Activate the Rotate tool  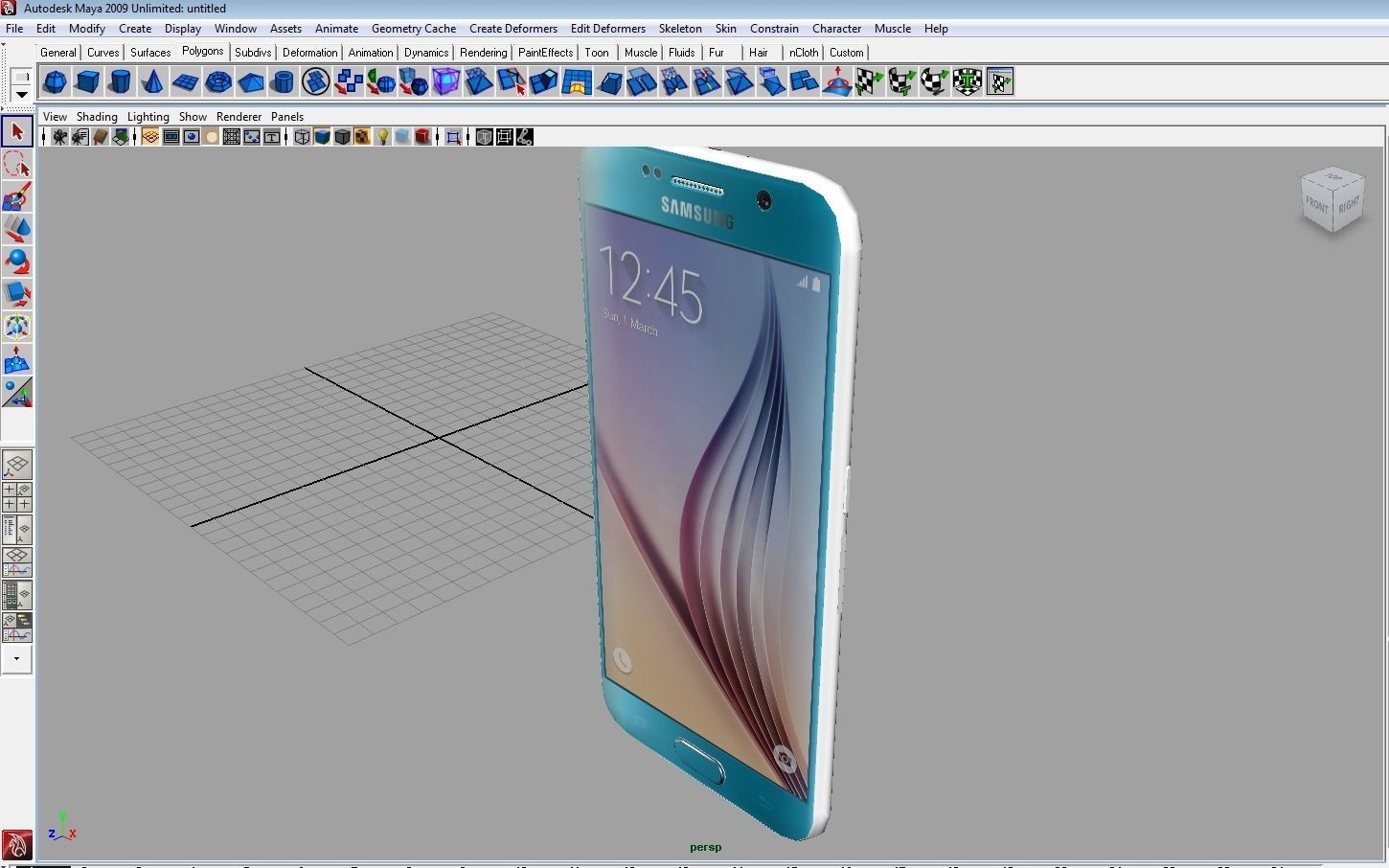16,262
